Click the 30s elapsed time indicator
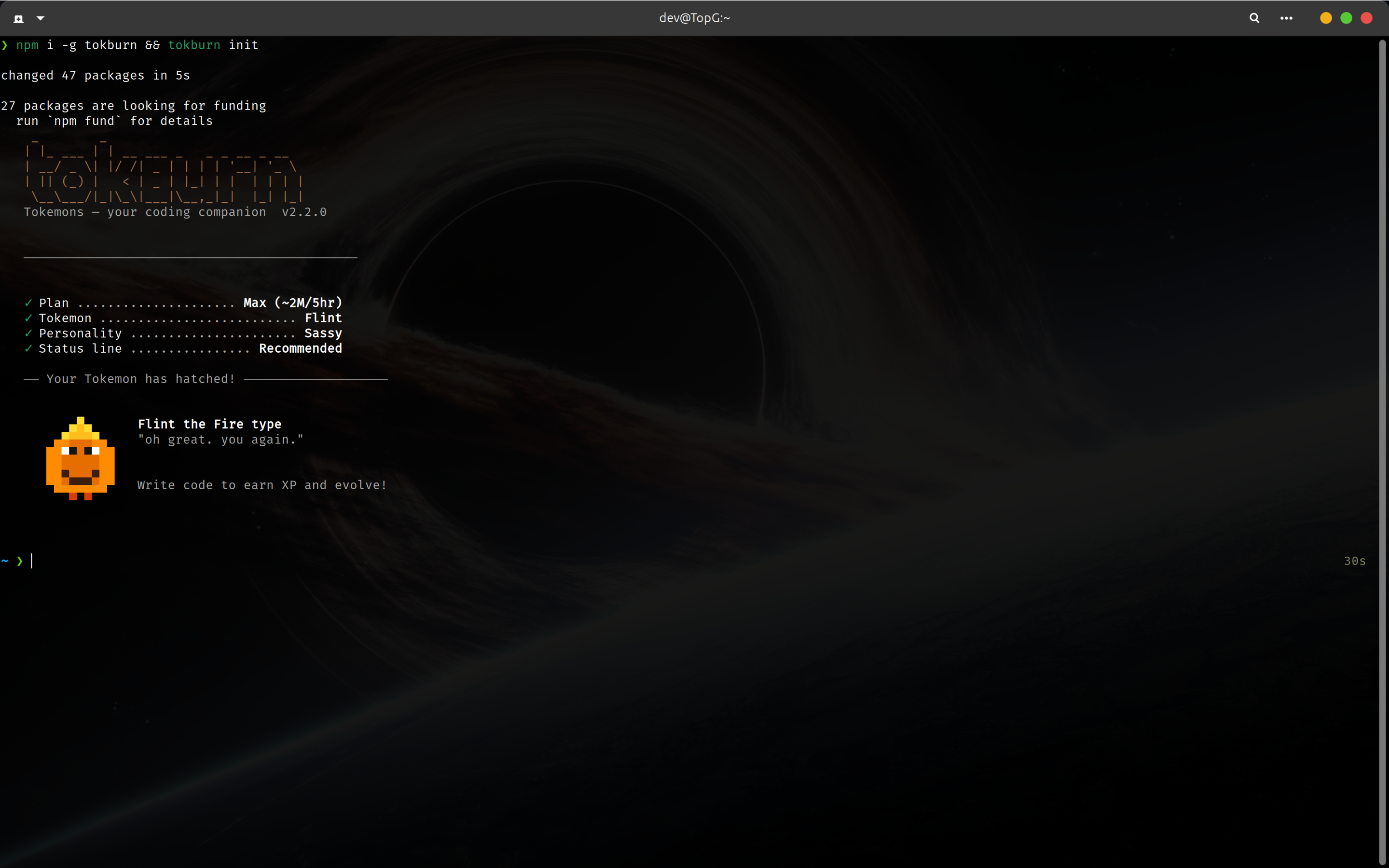Image resolution: width=1389 pixels, height=868 pixels. (1355, 561)
